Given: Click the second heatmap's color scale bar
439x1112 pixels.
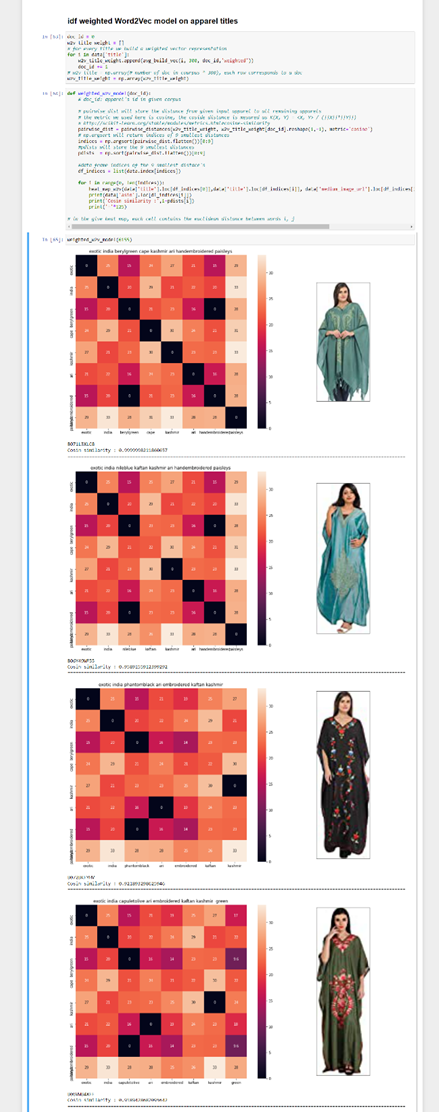Looking at the screenshot, I should [261, 558].
